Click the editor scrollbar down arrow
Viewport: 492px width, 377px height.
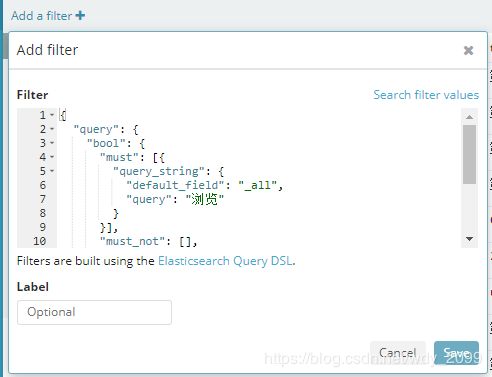pos(469,239)
